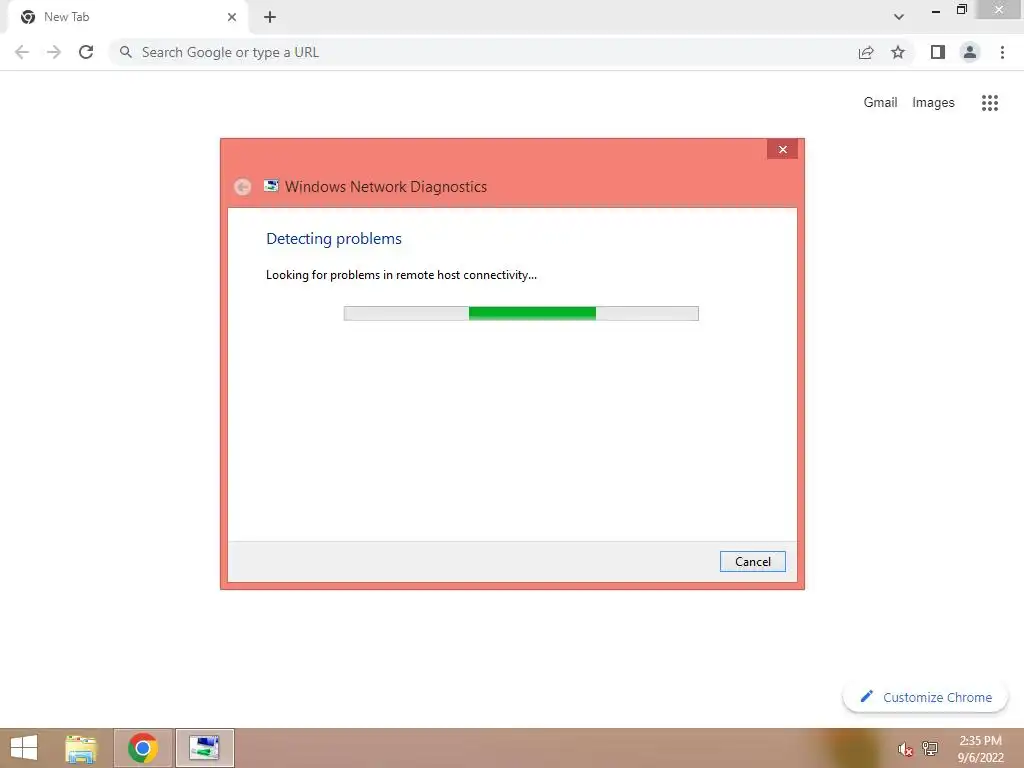Screen dimensions: 1024x768
Task: Click the Chrome back navigation arrow
Action: pyautogui.click(x=22, y=52)
